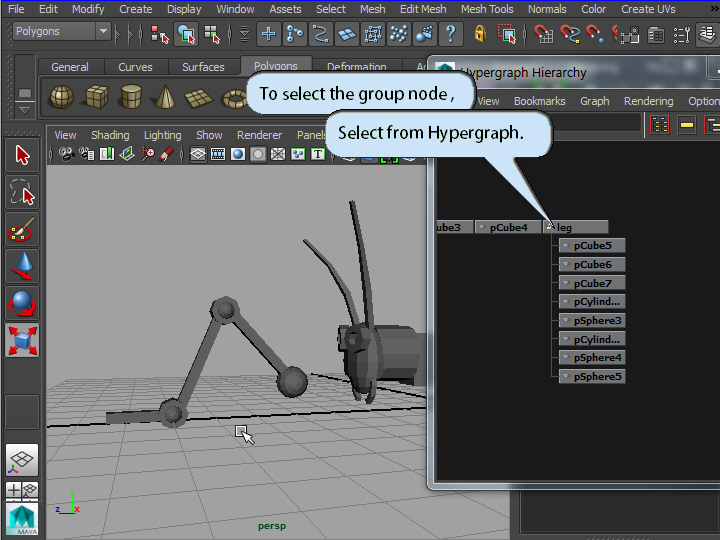Create a polygon torus from shelf
720x540 pixels.
(x=235, y=98)
